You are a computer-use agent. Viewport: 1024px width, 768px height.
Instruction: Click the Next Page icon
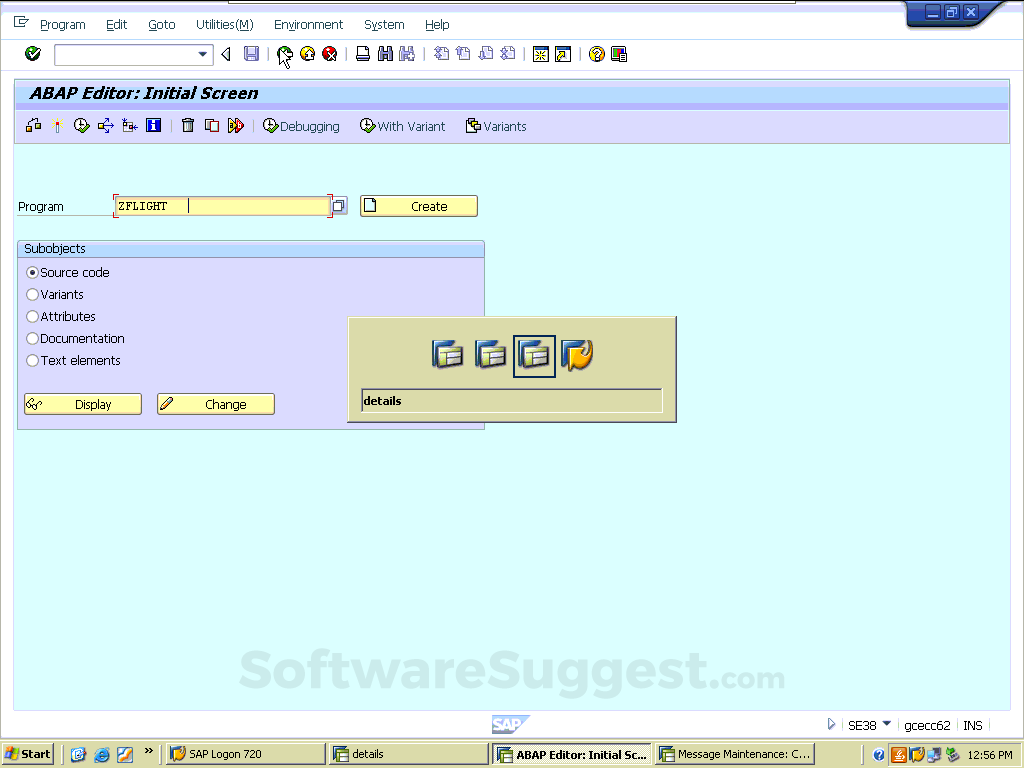(x=486, y=54)
